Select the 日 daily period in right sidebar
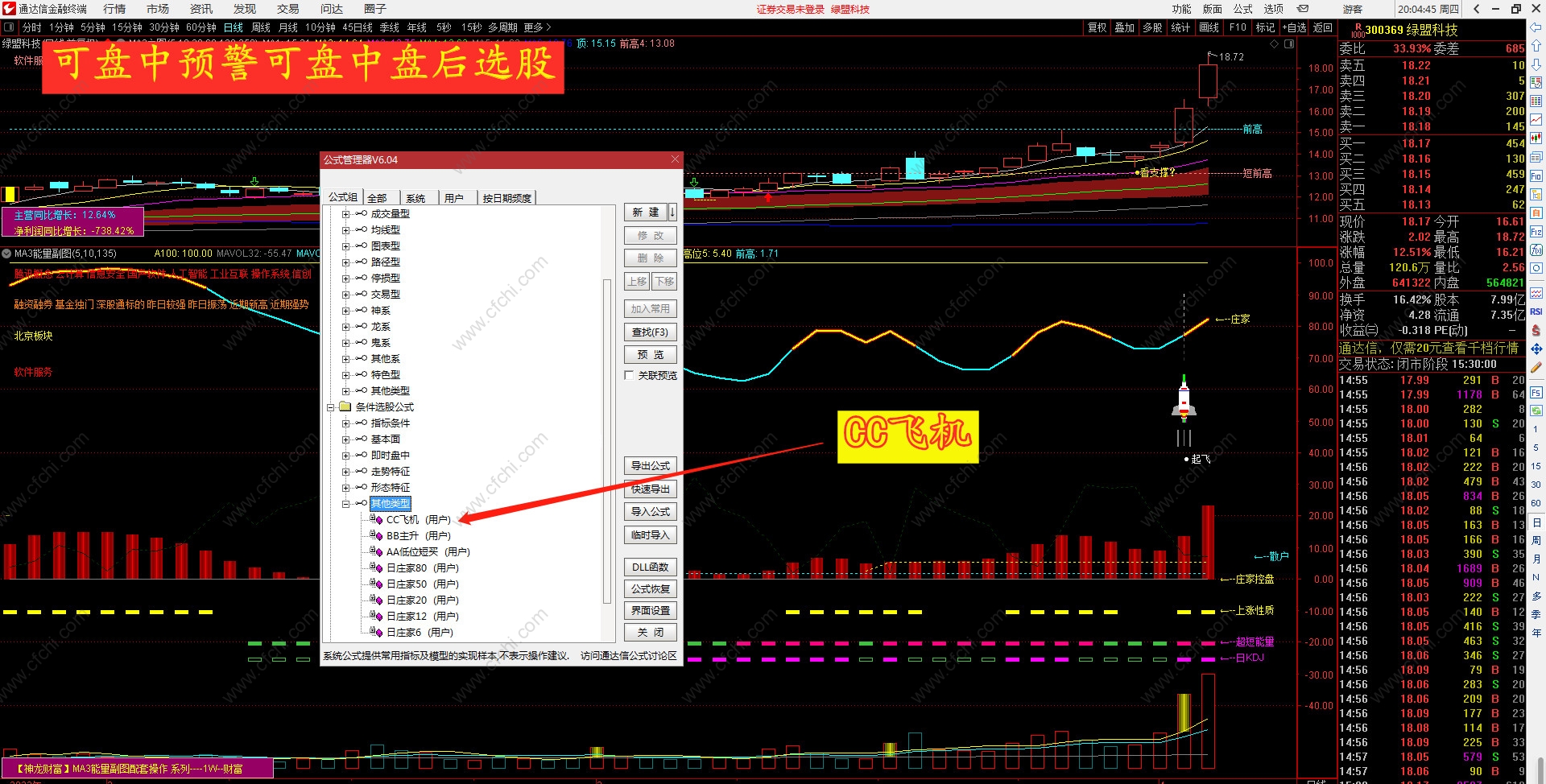This screenshot has height=784, width=1546. point(1536,522)
